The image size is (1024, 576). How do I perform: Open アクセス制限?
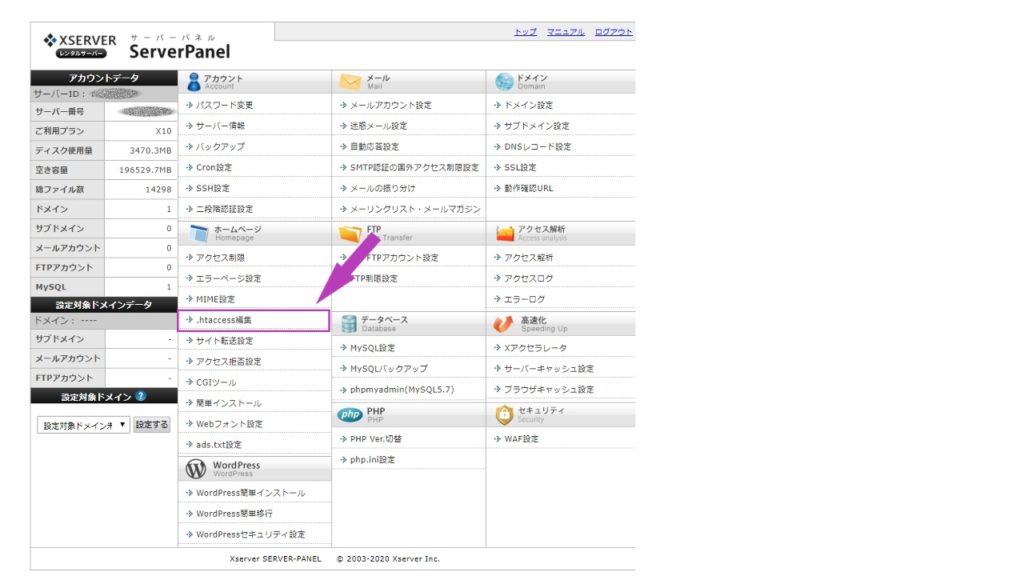220,257
